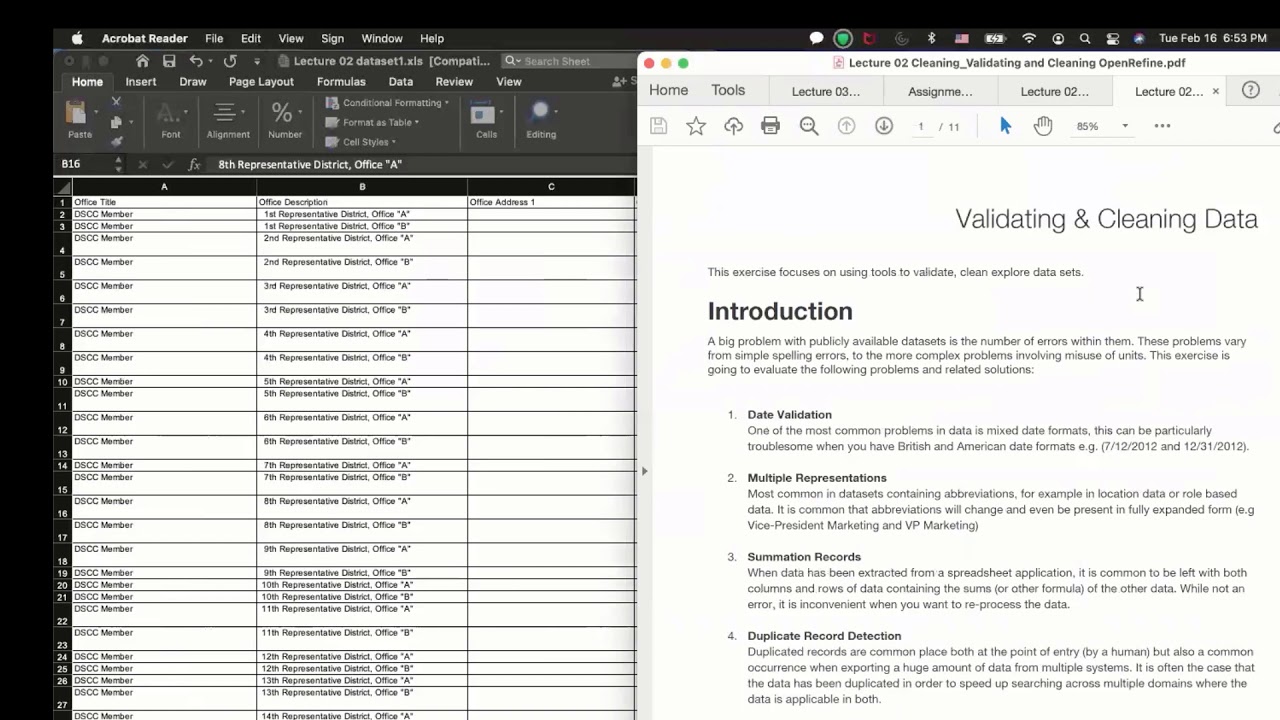The width and height of the screenshot is (1280, 720).
Task: Open the Tools view in Acrobat Reader
Action: [728, 90]
